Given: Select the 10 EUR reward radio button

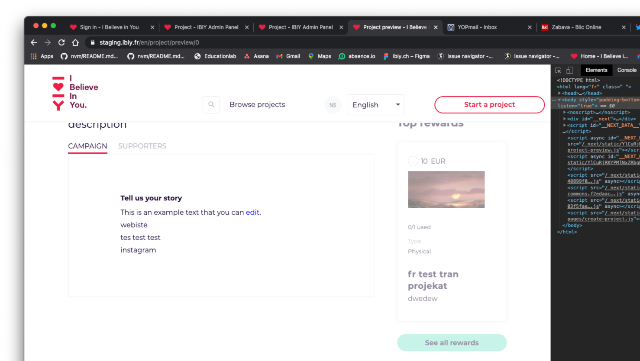Looking at the screenshot, I should click(413, 161).
